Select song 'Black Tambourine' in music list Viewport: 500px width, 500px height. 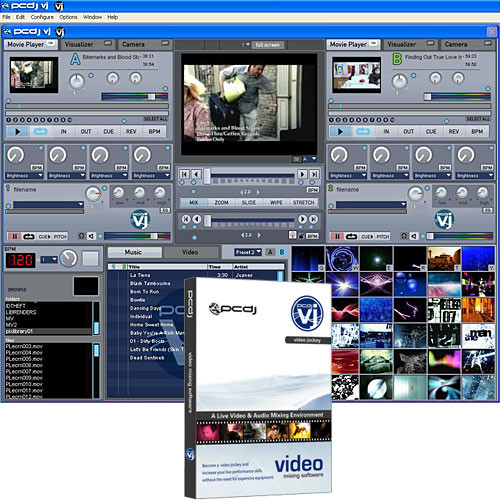tap(150, 283)
